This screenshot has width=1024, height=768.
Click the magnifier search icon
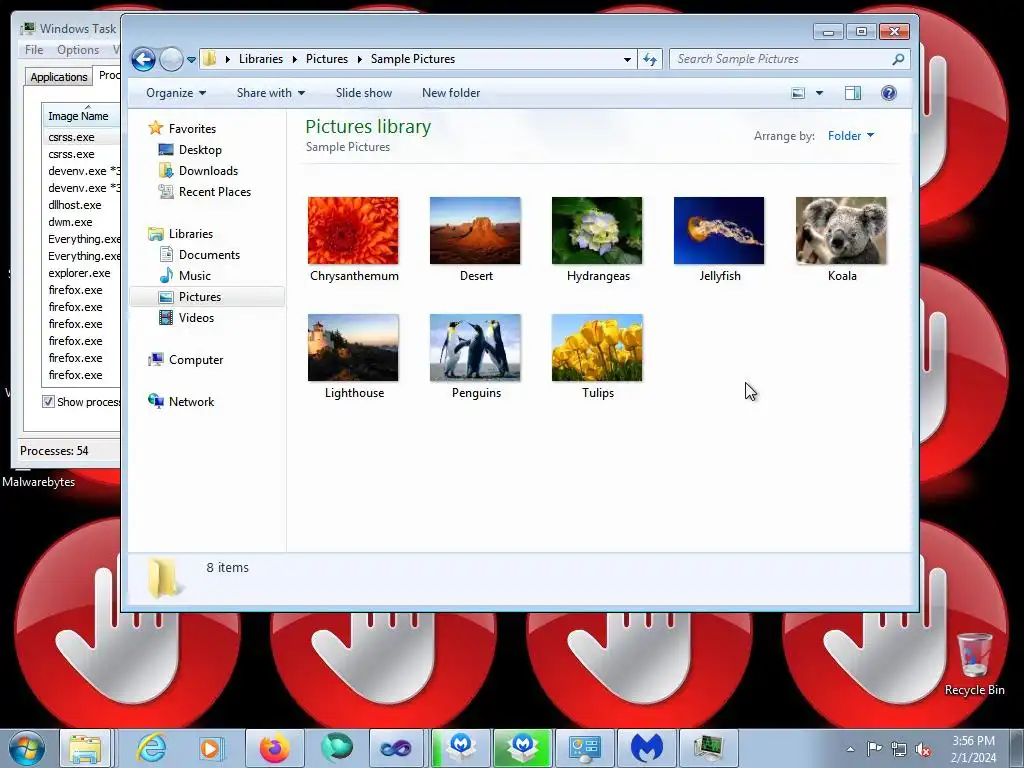click(899, 59)
